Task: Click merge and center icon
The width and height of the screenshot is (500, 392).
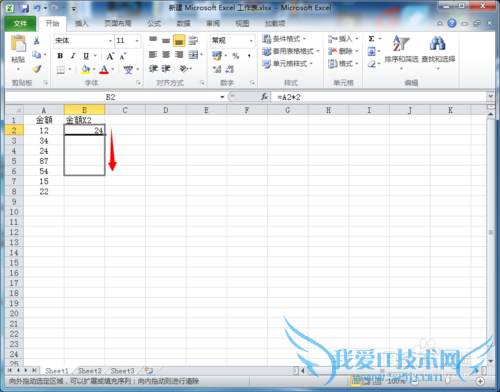Action: 193,54
